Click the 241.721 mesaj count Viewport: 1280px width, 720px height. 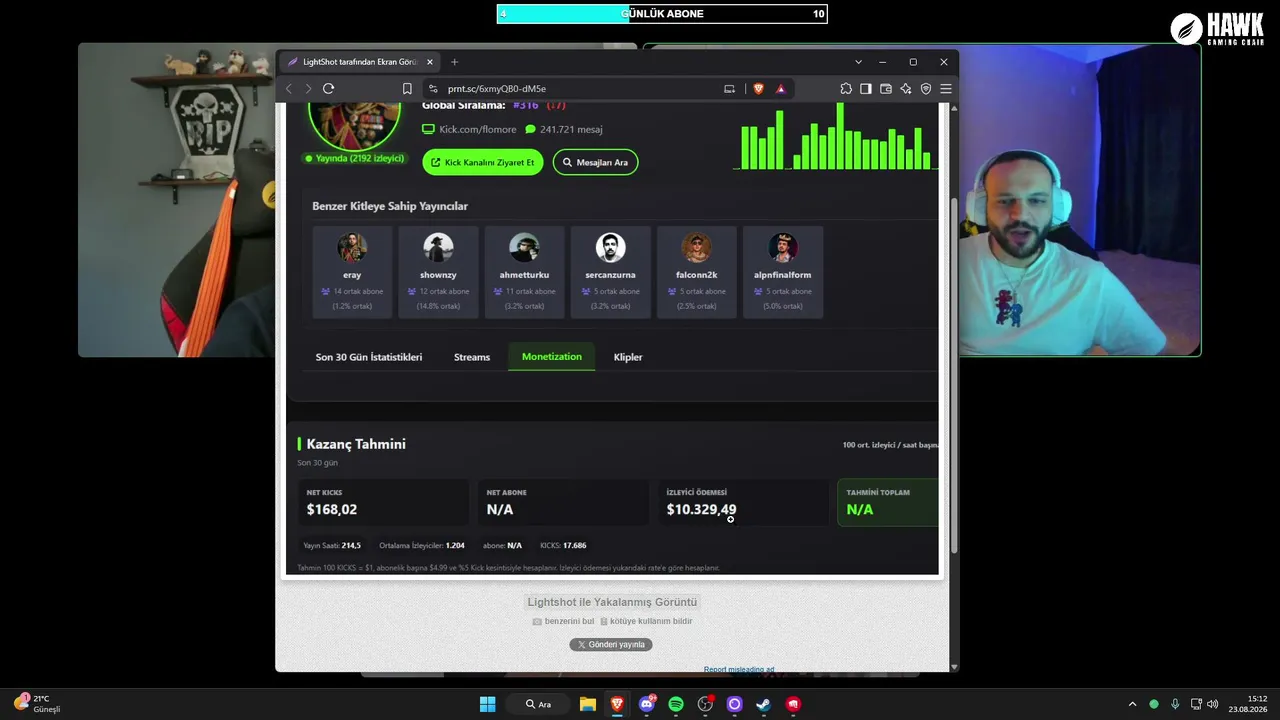click(x=564, y=129)
